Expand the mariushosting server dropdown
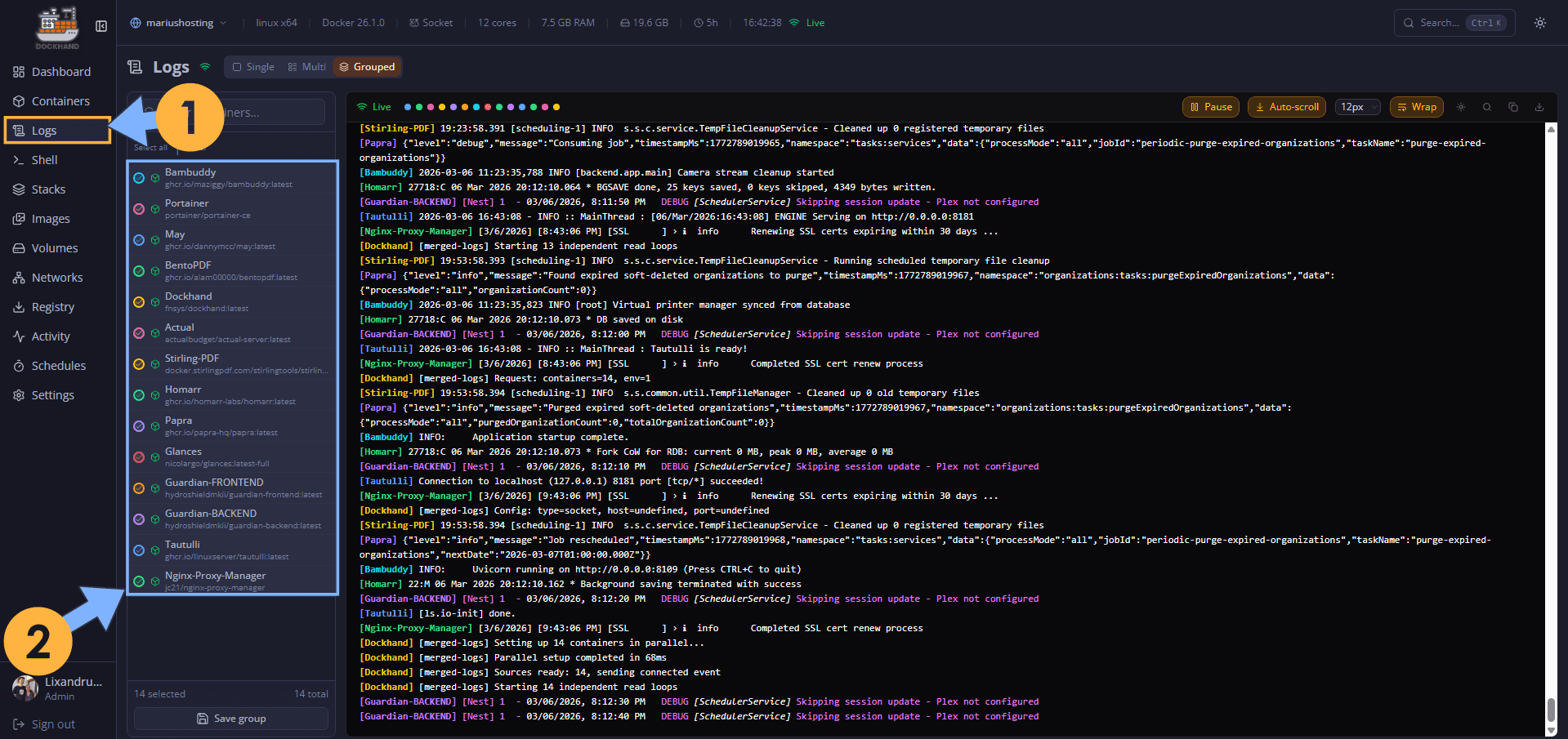Viewport: 1568px width, 739px height. pos(178,23)
